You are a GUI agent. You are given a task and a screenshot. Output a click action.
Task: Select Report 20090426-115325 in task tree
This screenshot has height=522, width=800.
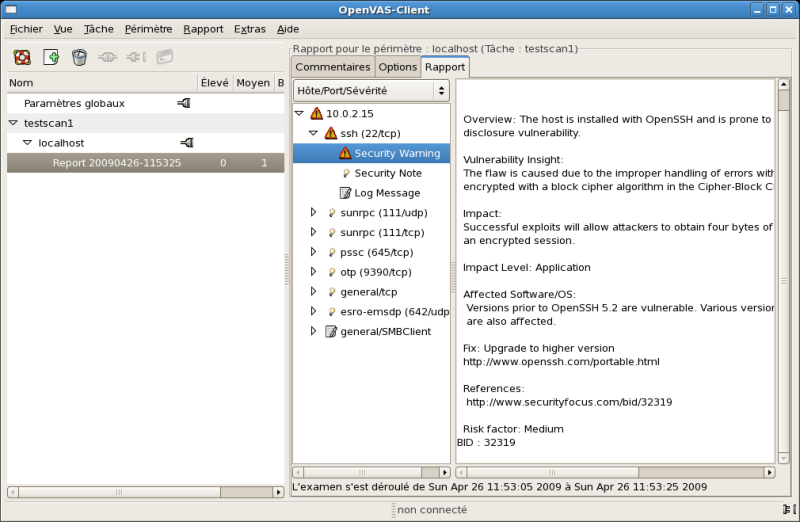point(117,162)
